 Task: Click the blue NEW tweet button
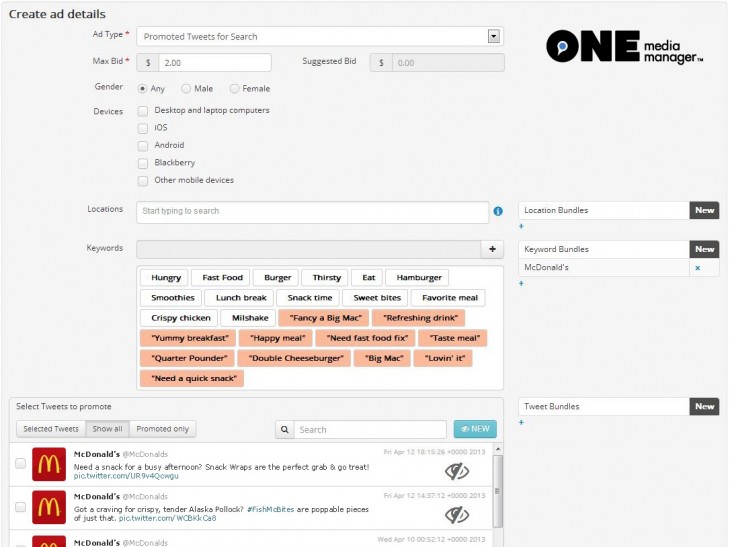click(475, 429)
